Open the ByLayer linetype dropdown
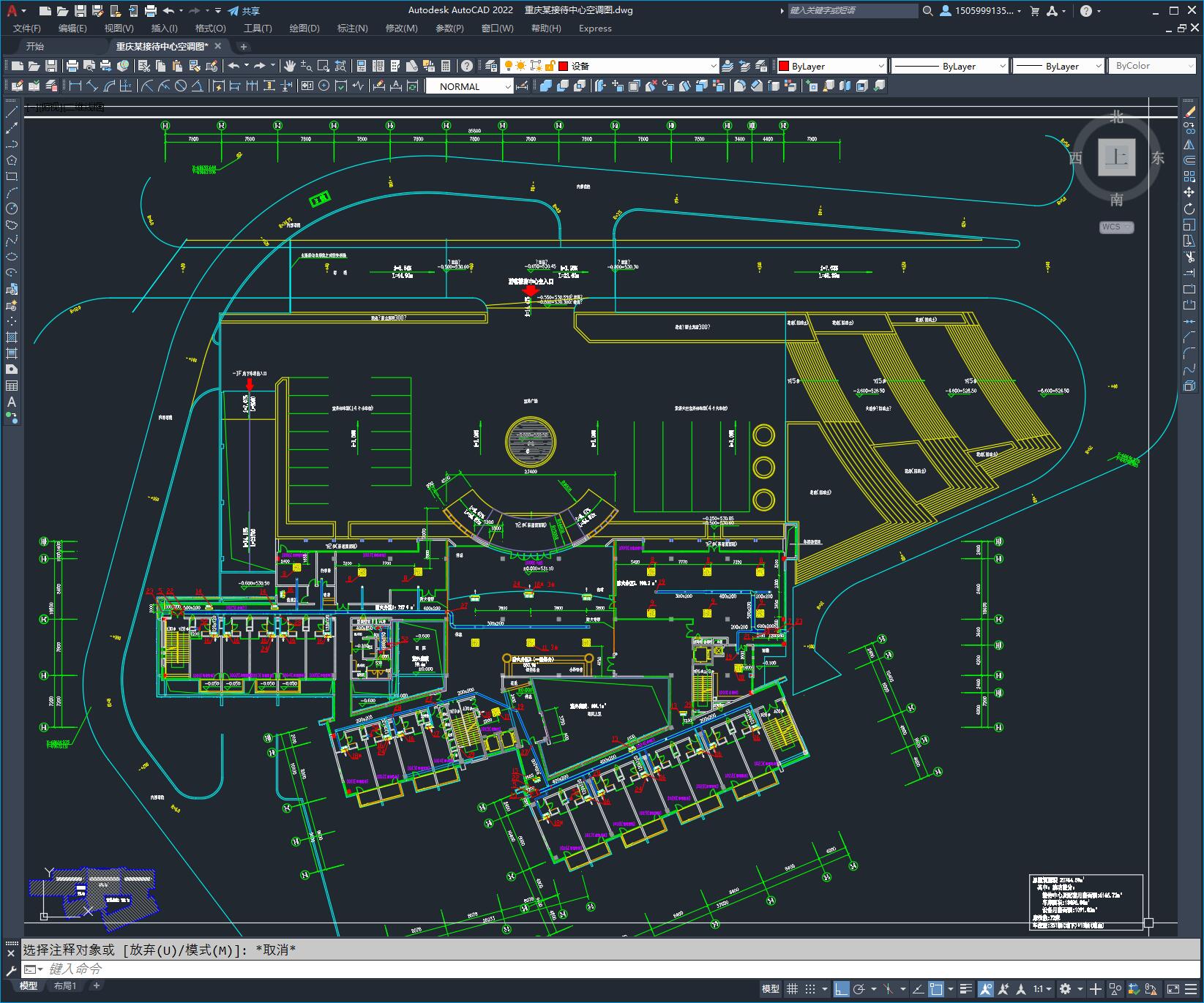Viewport: 1204px width, 1003px height. [x=1003, y=66]
